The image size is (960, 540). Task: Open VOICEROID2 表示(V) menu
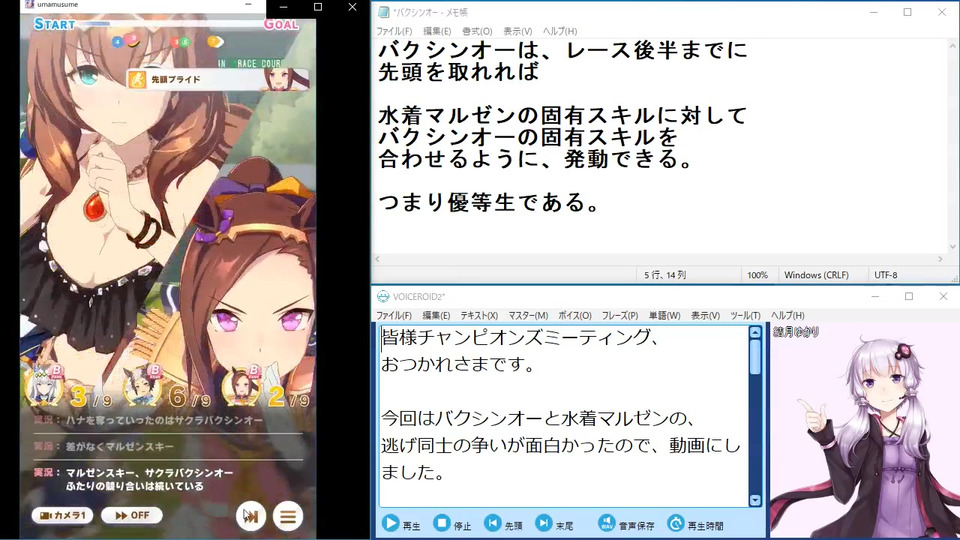pos(705,315)
